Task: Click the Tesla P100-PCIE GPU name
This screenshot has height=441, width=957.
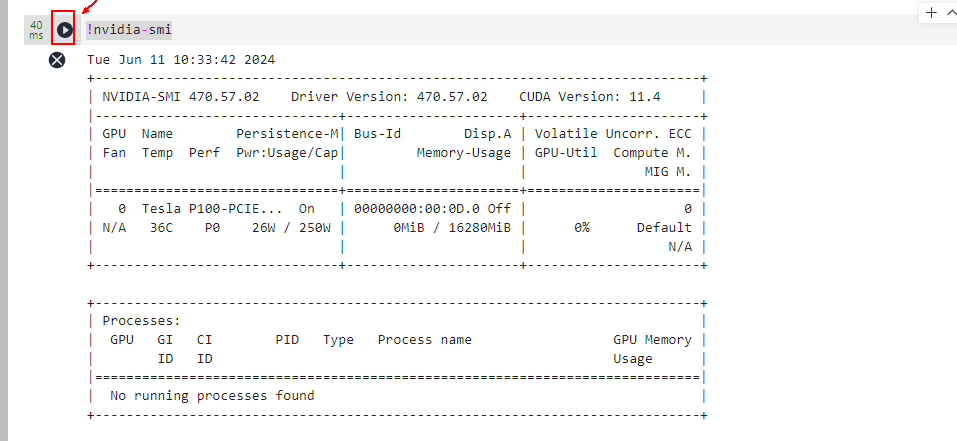Action: tap(212, 208)
